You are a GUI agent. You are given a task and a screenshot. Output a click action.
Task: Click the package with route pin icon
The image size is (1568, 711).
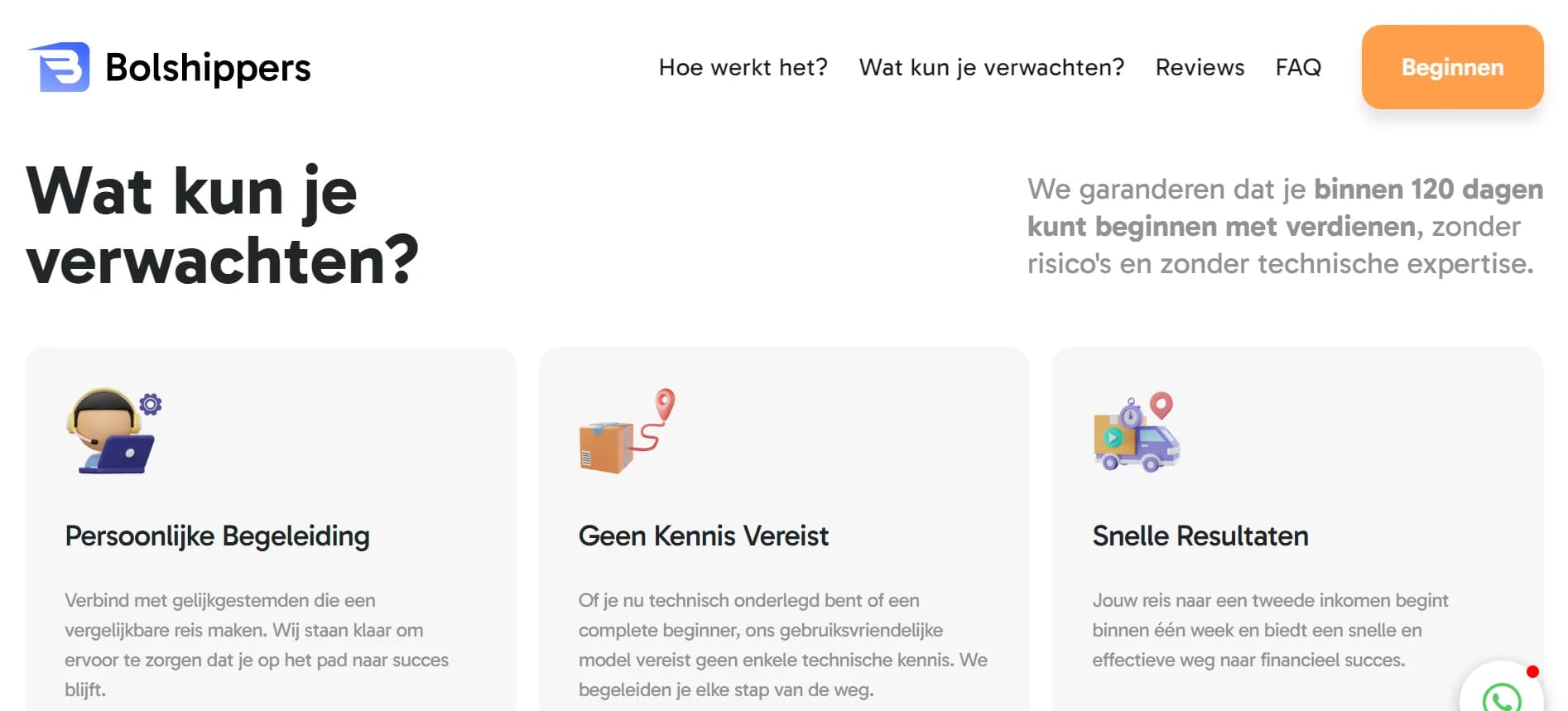[628, 430]
